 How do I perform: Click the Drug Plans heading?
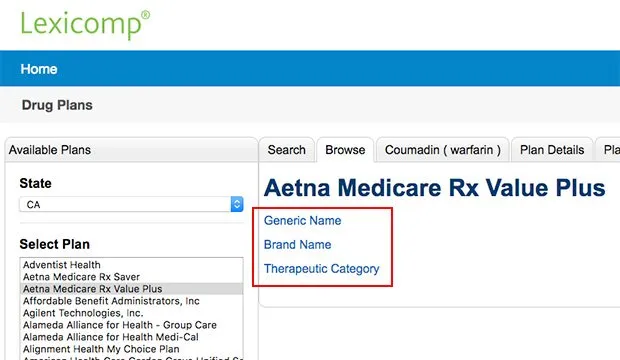[57, 105]
